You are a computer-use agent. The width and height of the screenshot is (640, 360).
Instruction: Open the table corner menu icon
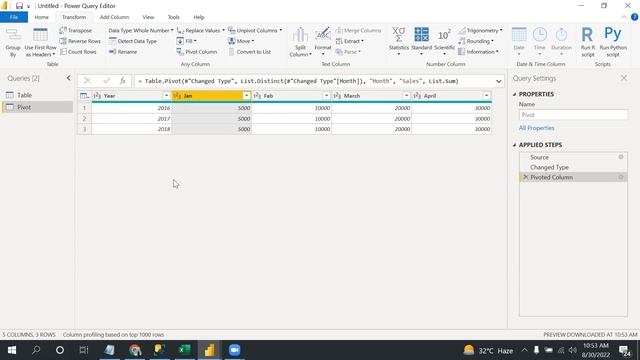[x=84, y=96]
